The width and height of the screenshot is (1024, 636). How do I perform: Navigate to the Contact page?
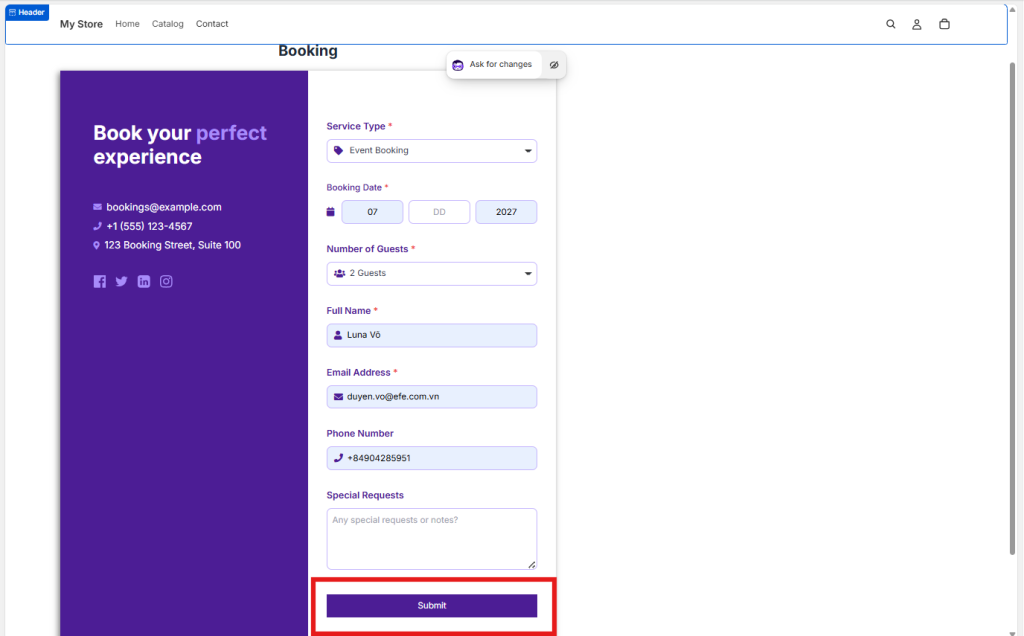[x=212, y=24]
